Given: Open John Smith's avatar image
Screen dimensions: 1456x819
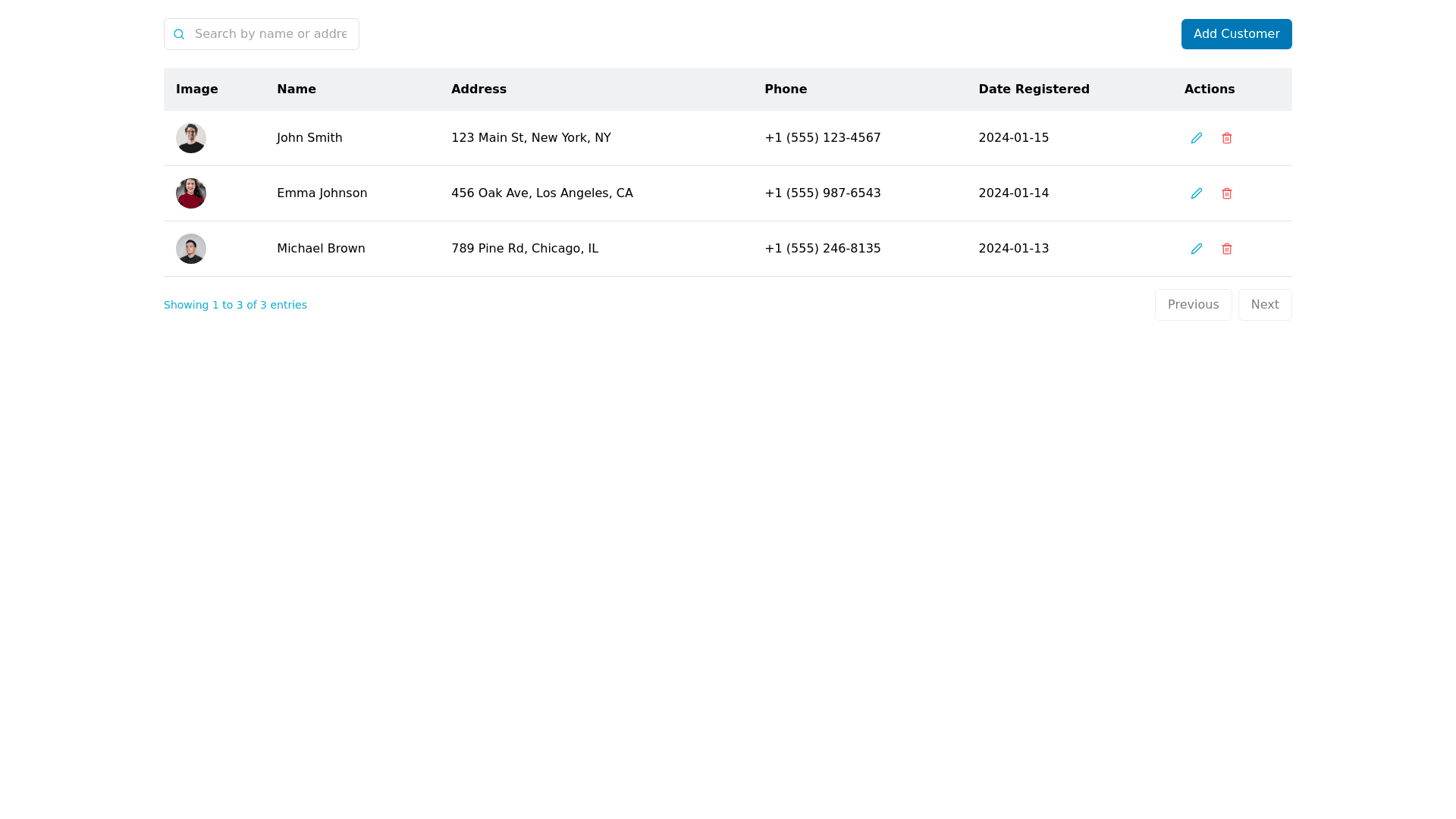Looking at the screenshot, I should 191,138.
